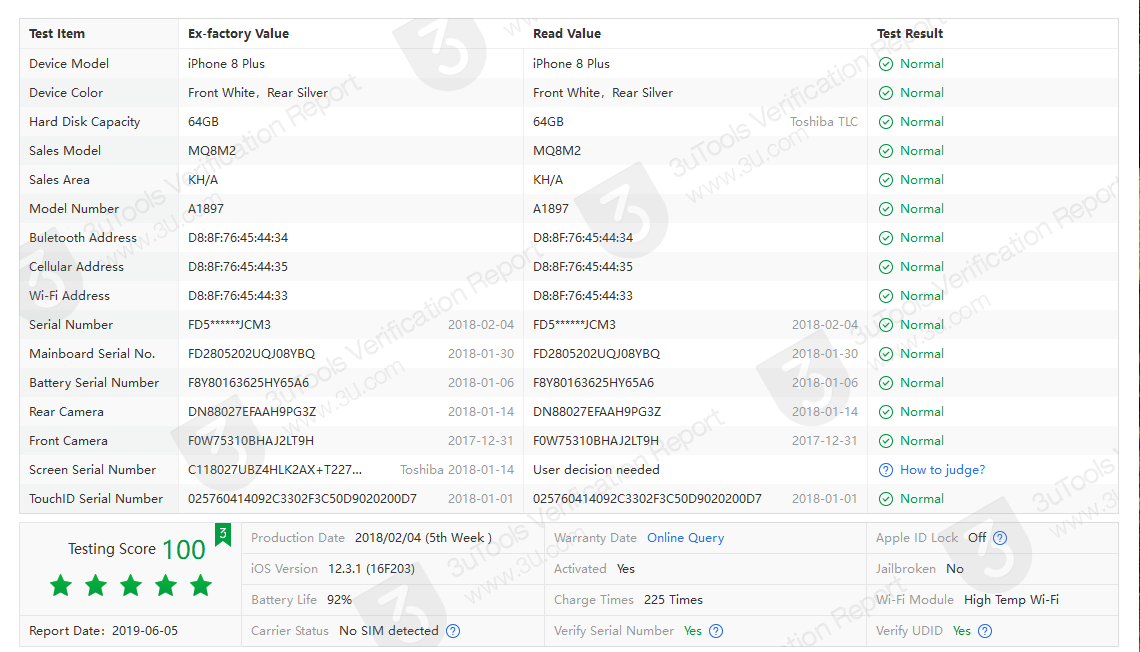Click the question mark icon before How to judge
The height and width of the screenshot is (652, 1140).
885,470
